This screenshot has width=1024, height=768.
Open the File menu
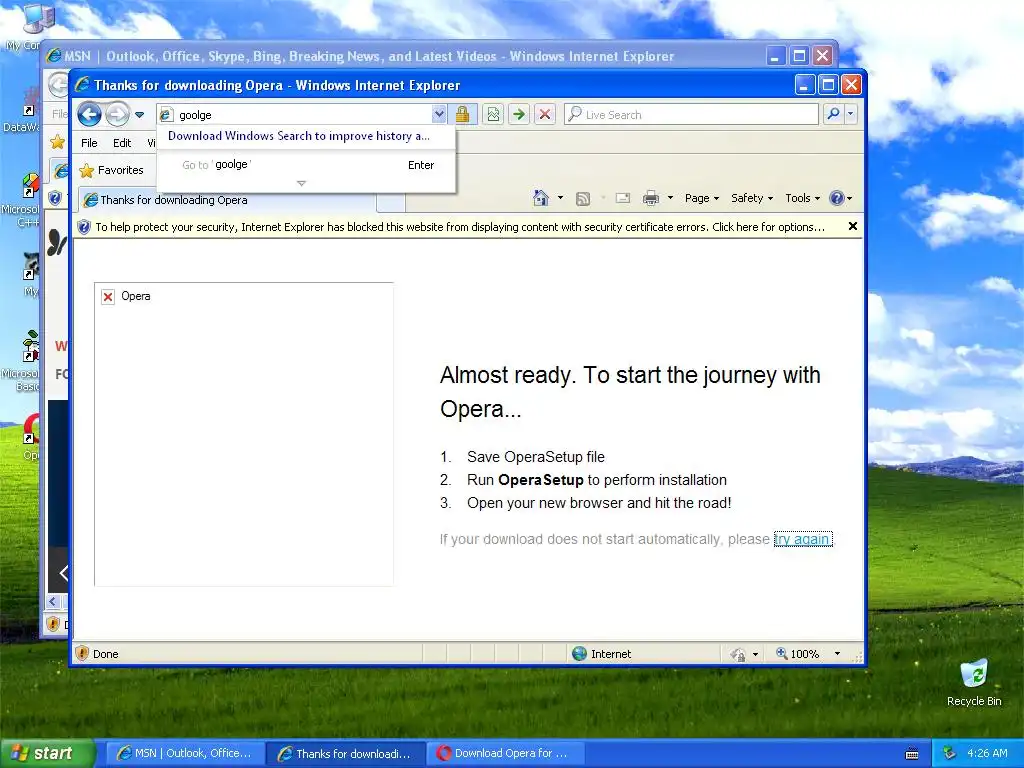click(x=89, y=143)
